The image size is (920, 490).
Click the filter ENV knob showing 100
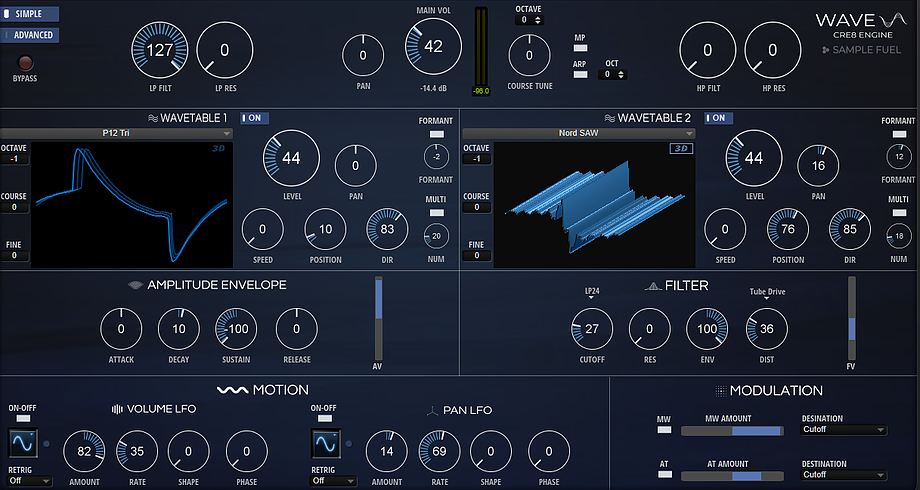[x=707, y=329]
